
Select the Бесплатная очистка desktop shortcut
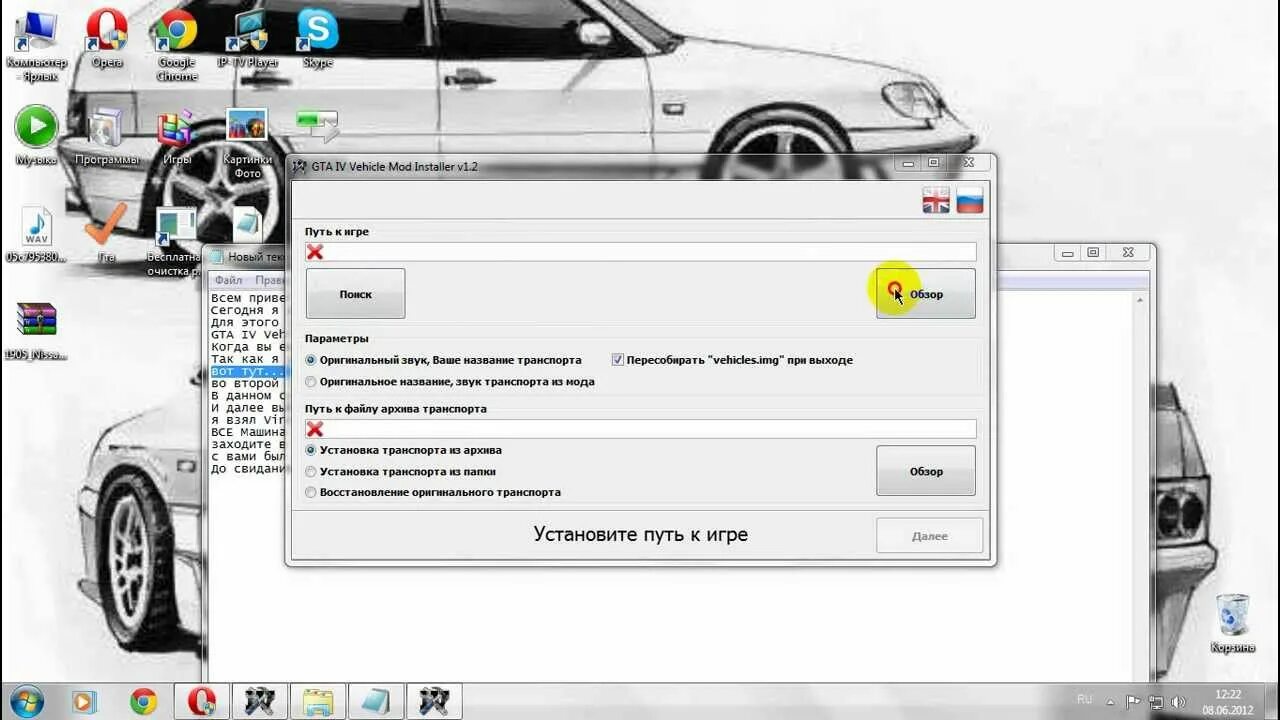176,242
